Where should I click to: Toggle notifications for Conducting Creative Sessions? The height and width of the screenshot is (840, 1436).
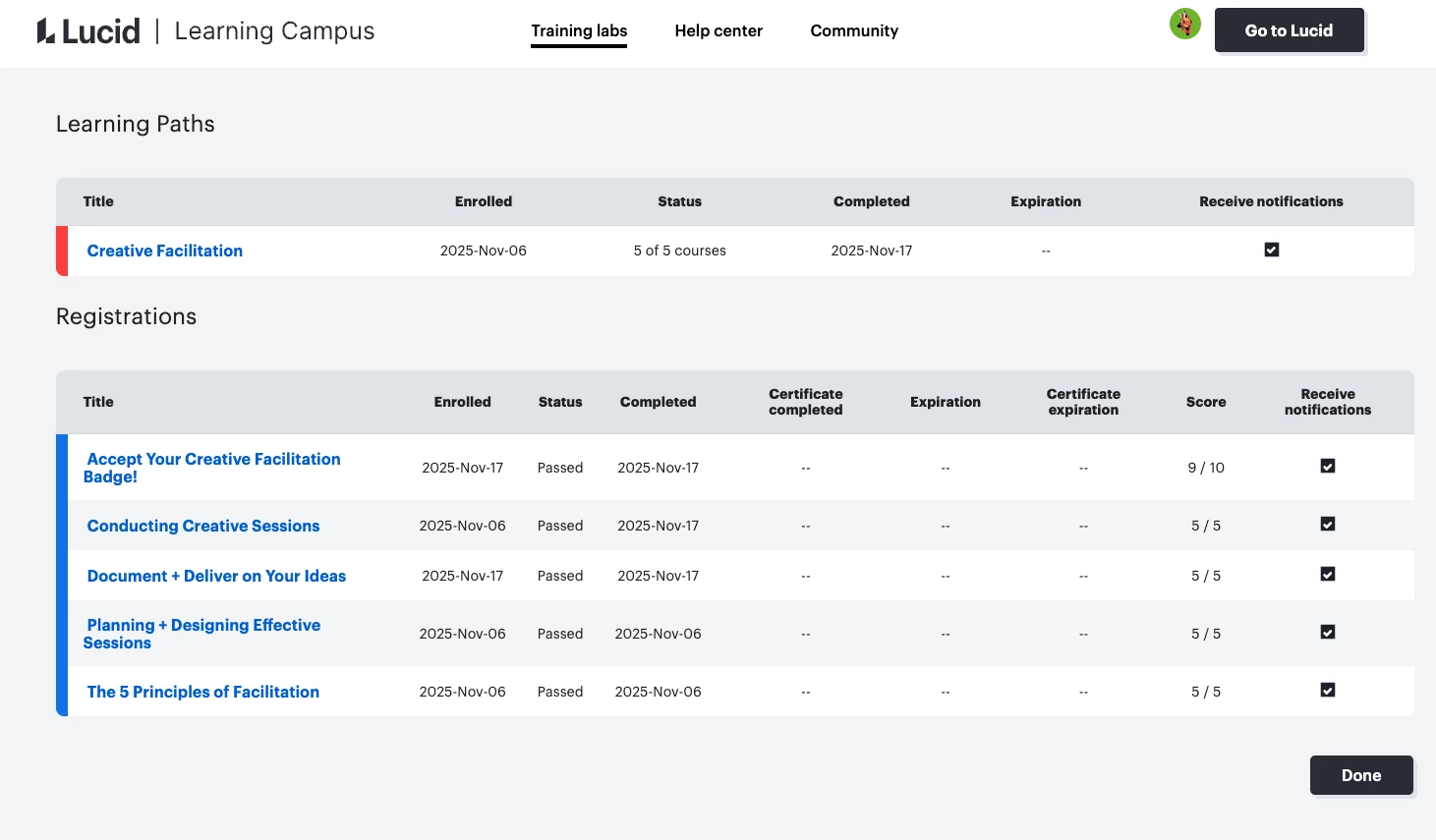tap(1328, 524)
